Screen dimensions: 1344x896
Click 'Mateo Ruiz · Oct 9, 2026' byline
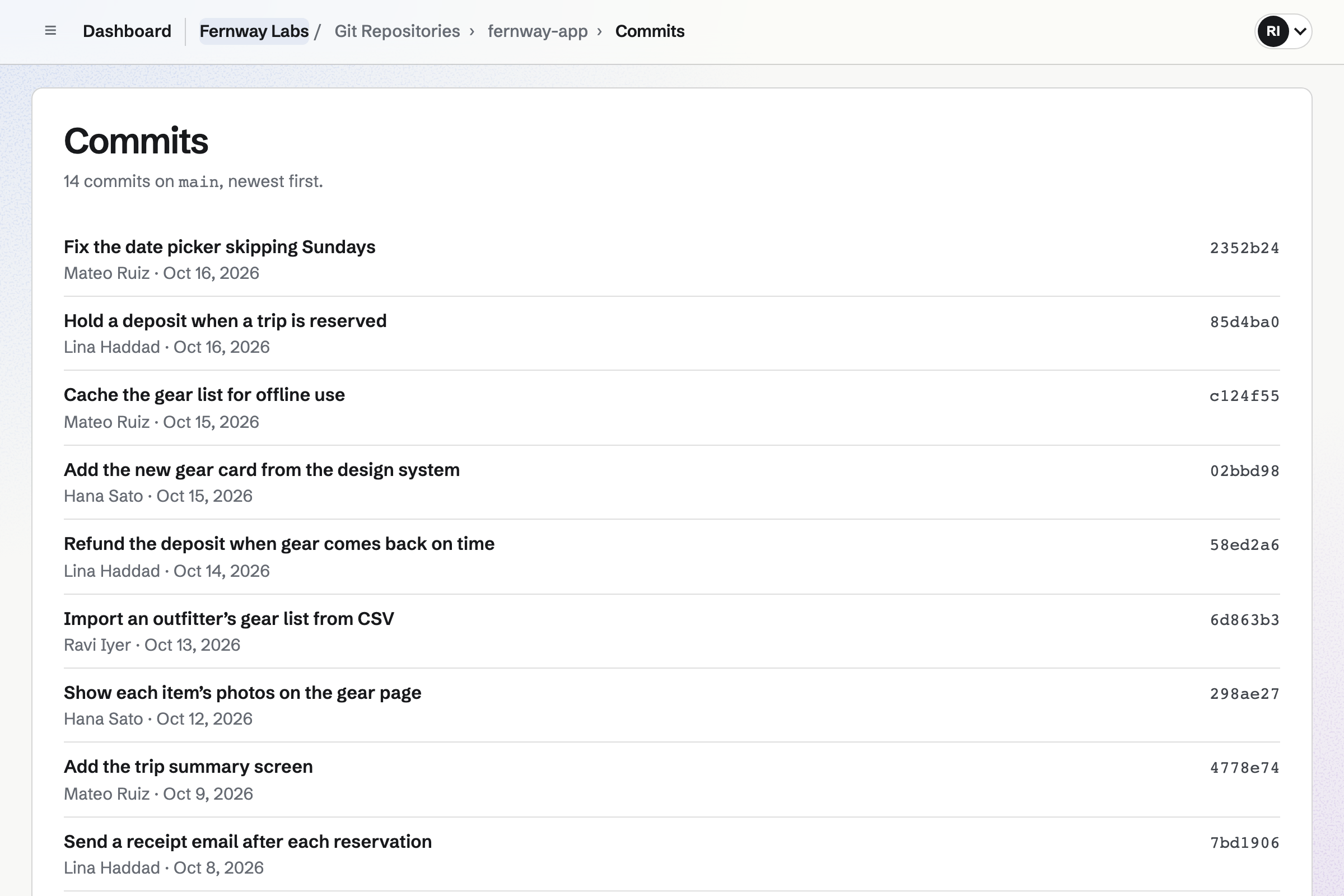[x=158, y=793]
